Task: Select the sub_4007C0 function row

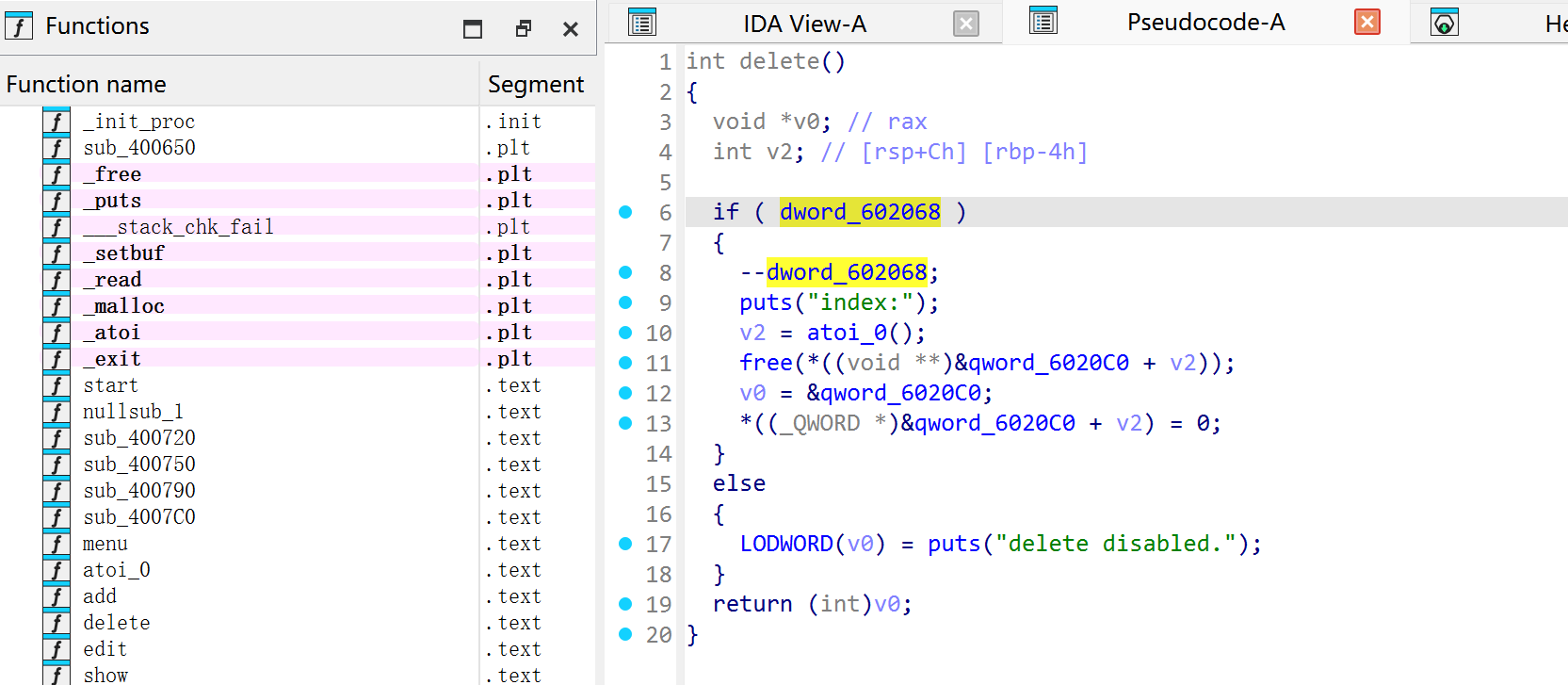Action: click(x=298, y=517)
